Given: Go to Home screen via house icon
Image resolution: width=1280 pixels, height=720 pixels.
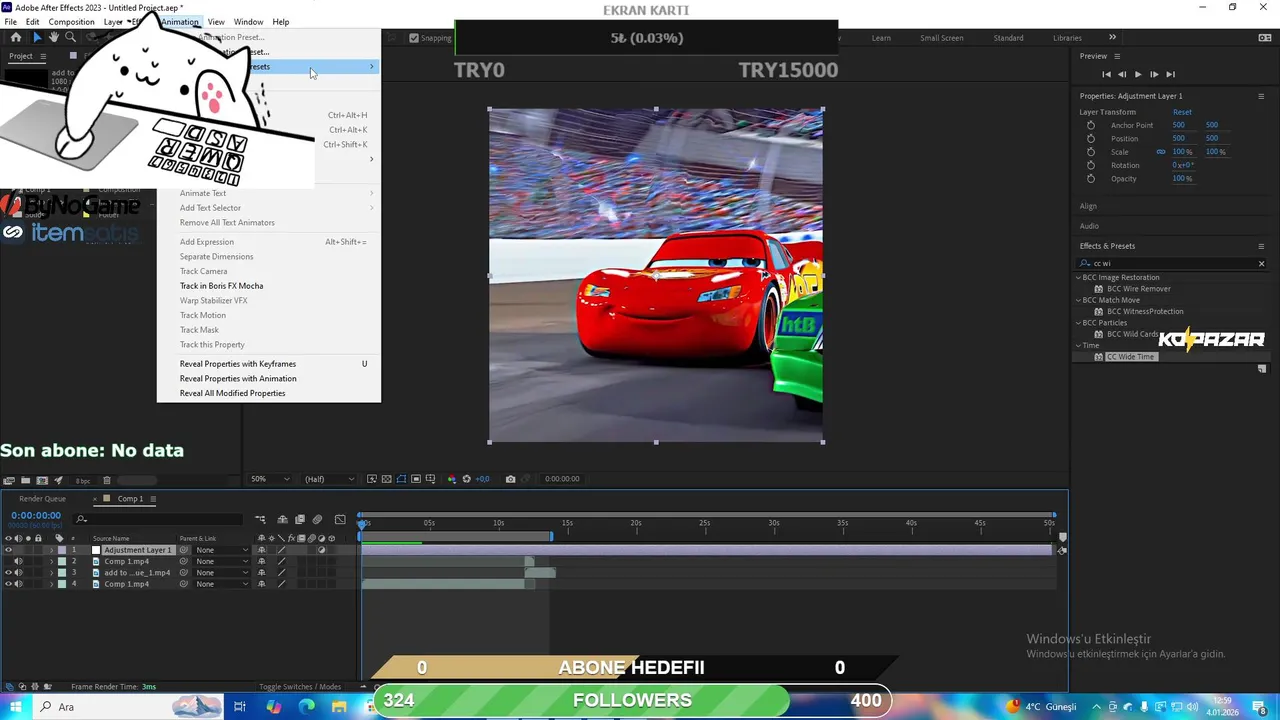Looking at the screenshot, I should pyautogui.click(x=16, y=37).
